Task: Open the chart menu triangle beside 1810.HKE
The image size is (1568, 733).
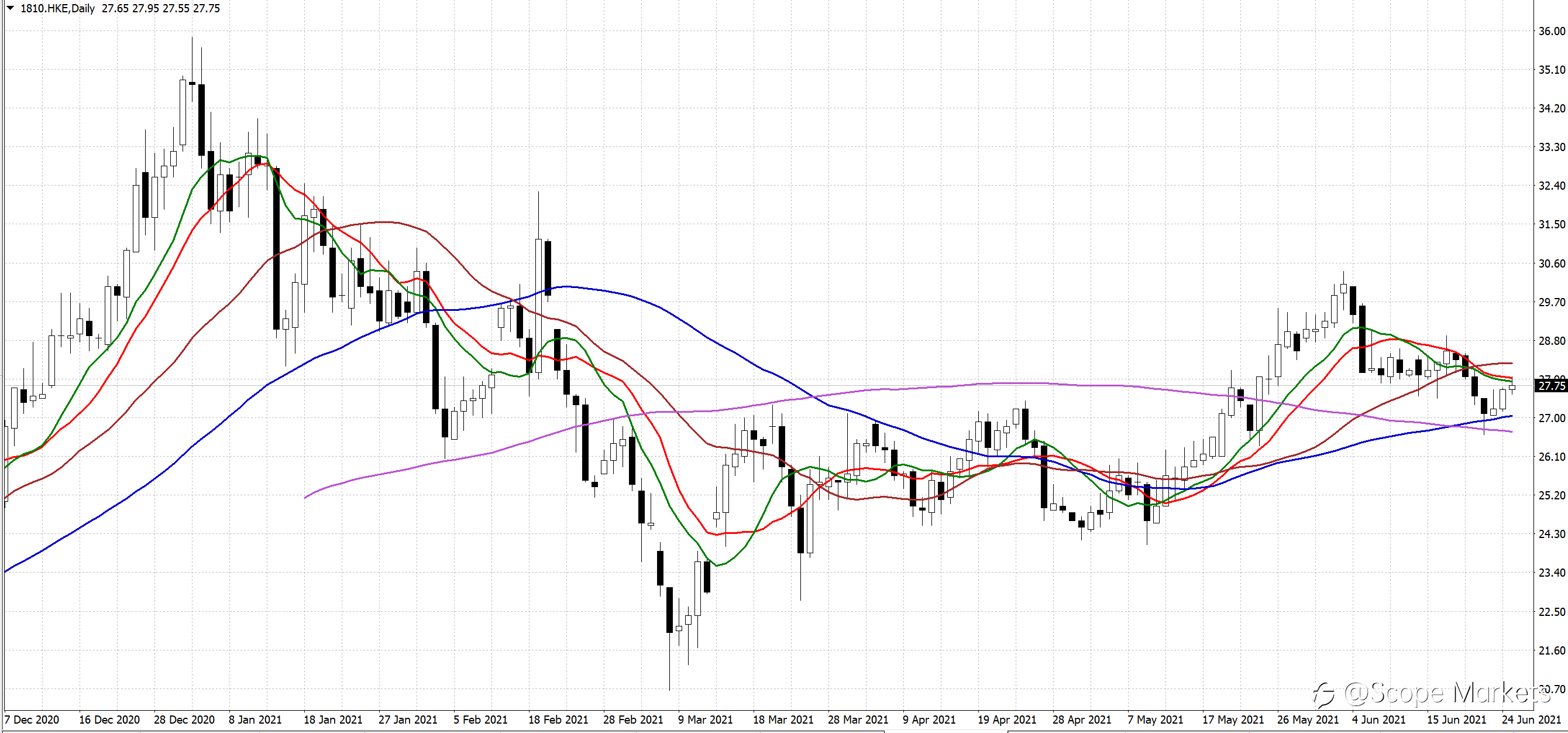Action: (10, 8)
